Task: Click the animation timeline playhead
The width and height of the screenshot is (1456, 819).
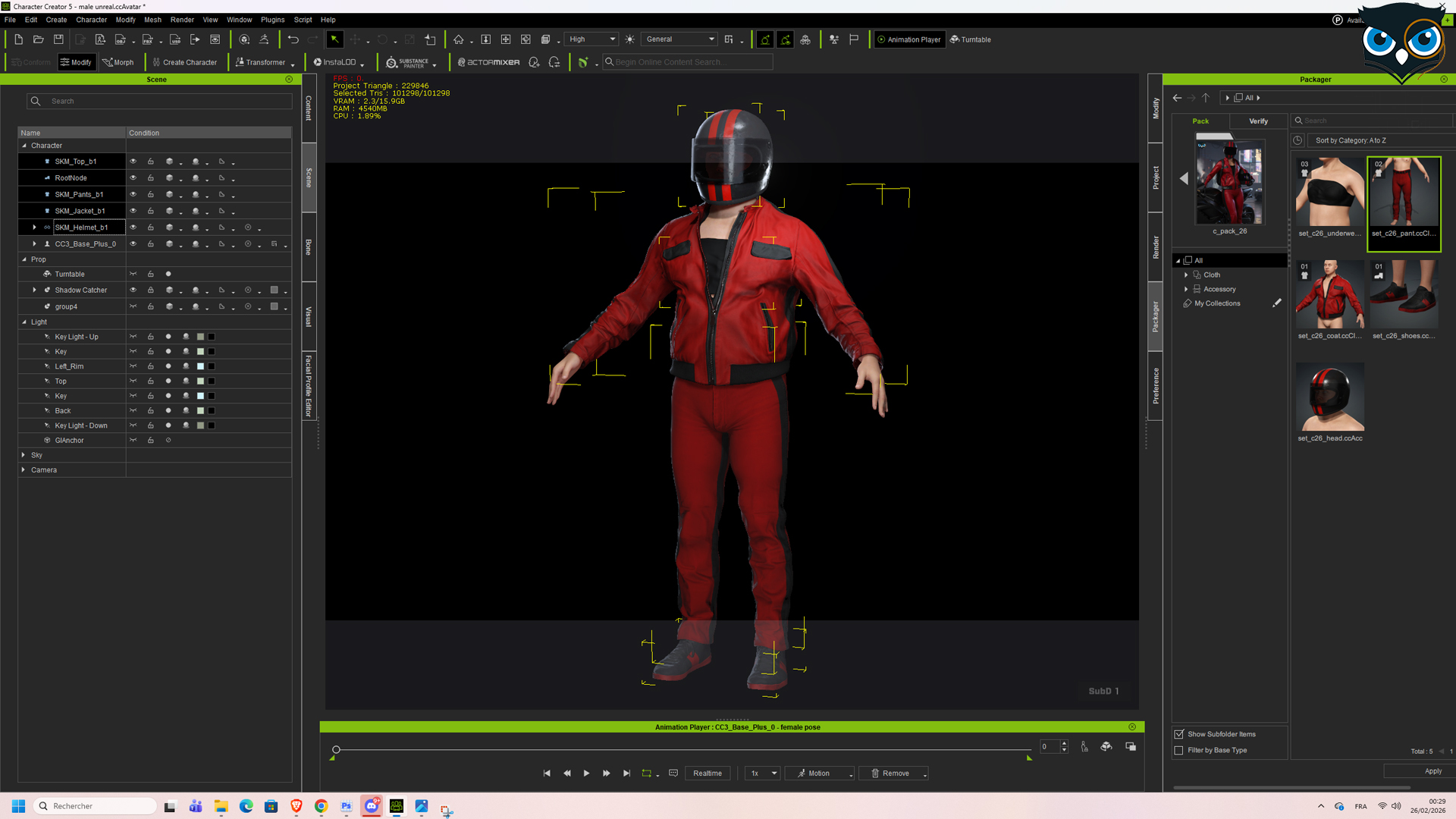Action: coord(336,750)
